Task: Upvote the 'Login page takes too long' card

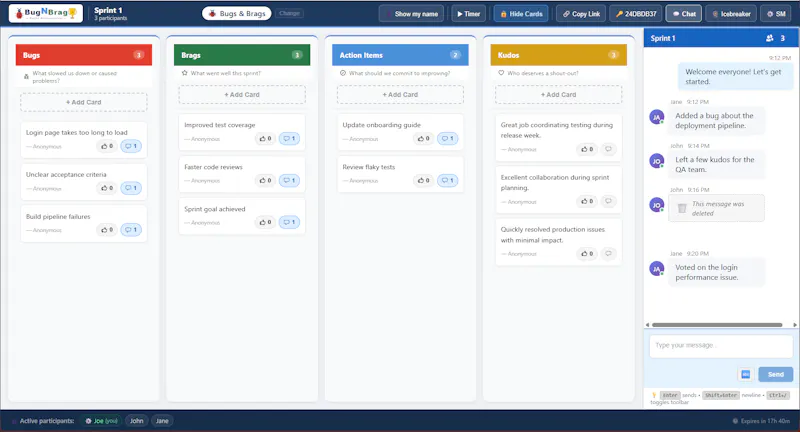Action: click(x=107, y=146)
